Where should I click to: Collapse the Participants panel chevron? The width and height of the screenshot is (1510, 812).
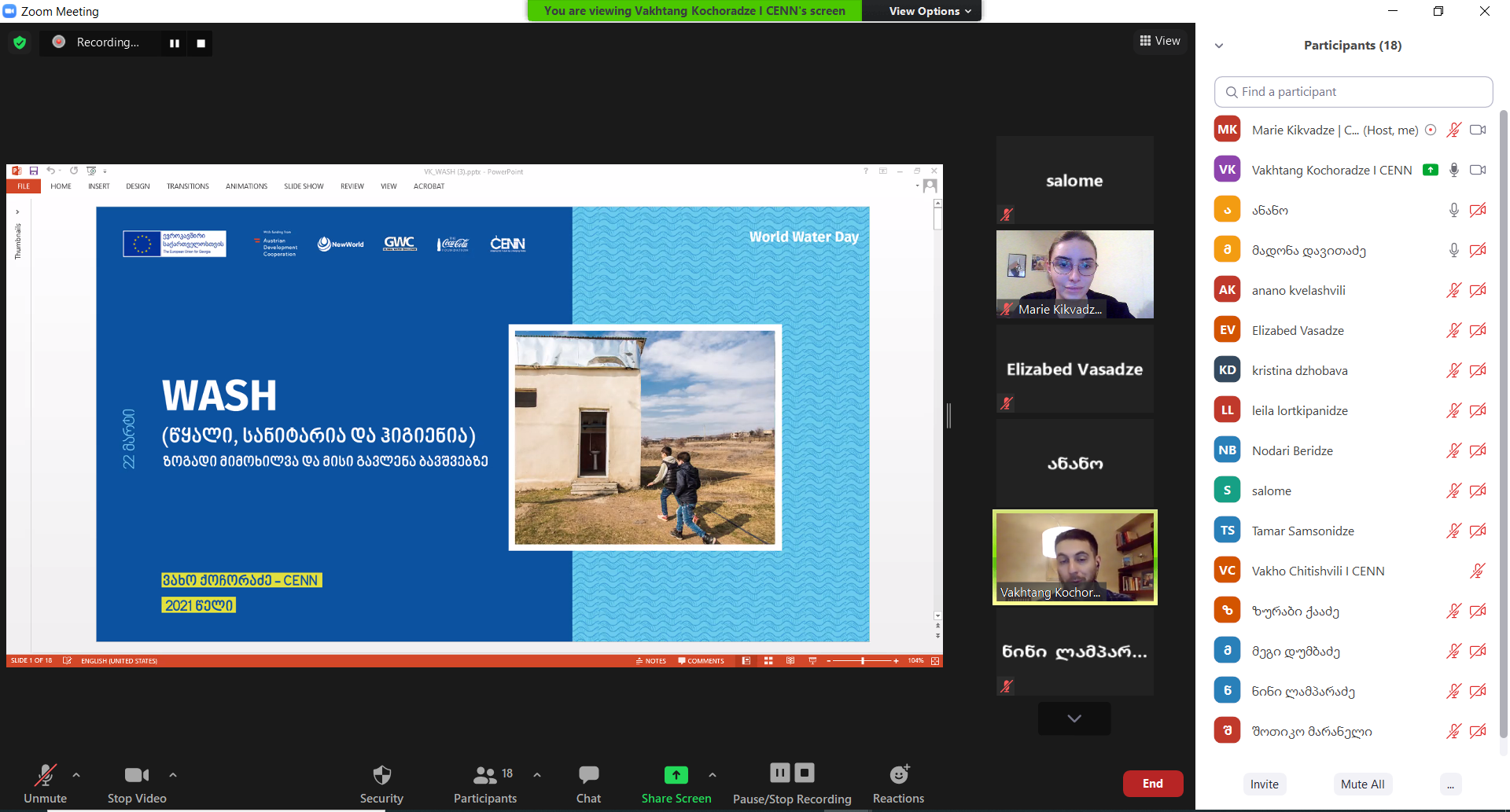point(1219,46)
